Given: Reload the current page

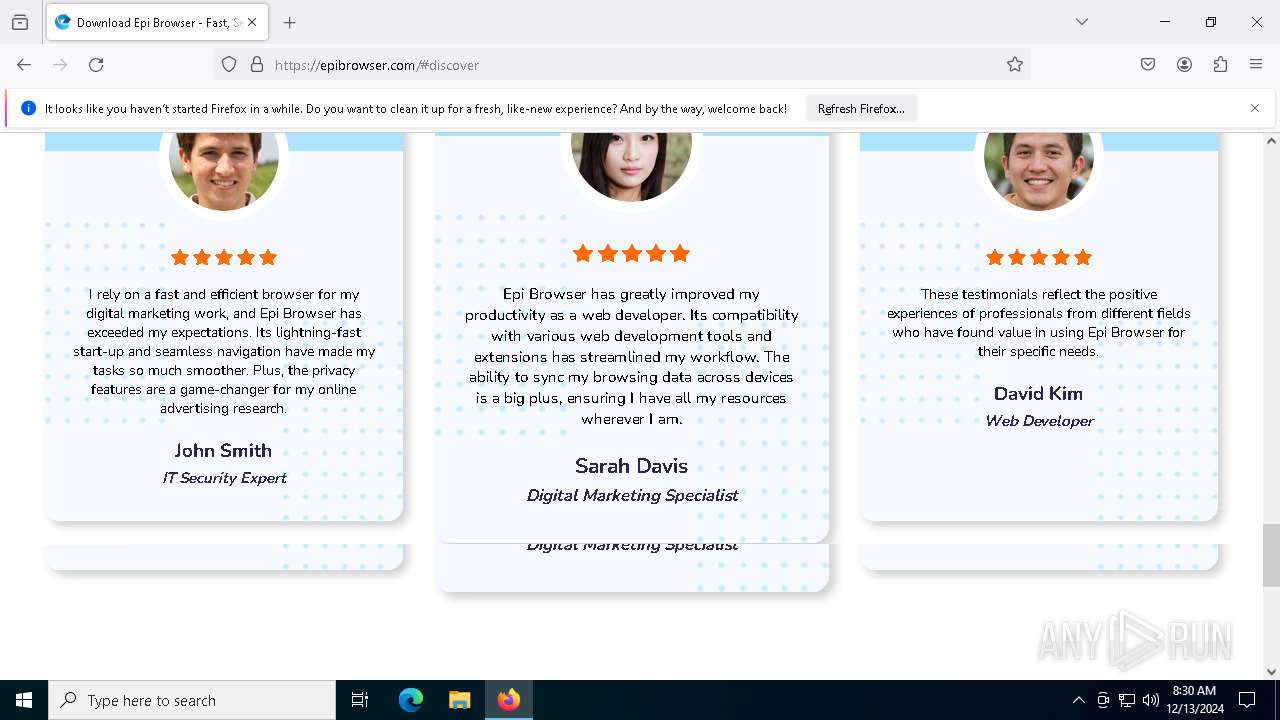Looking at the screenshot, I should [x=96, y=65].
